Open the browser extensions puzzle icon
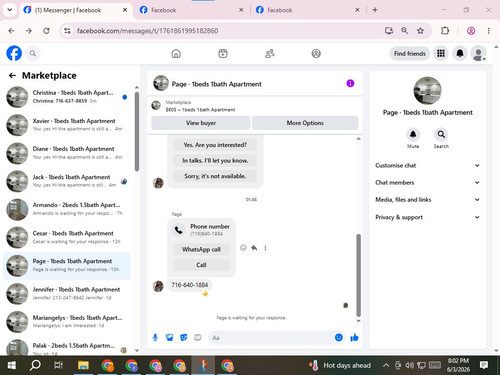Image resolution: width=500 pixels, height=375 pixels. (x=445, y=31)
